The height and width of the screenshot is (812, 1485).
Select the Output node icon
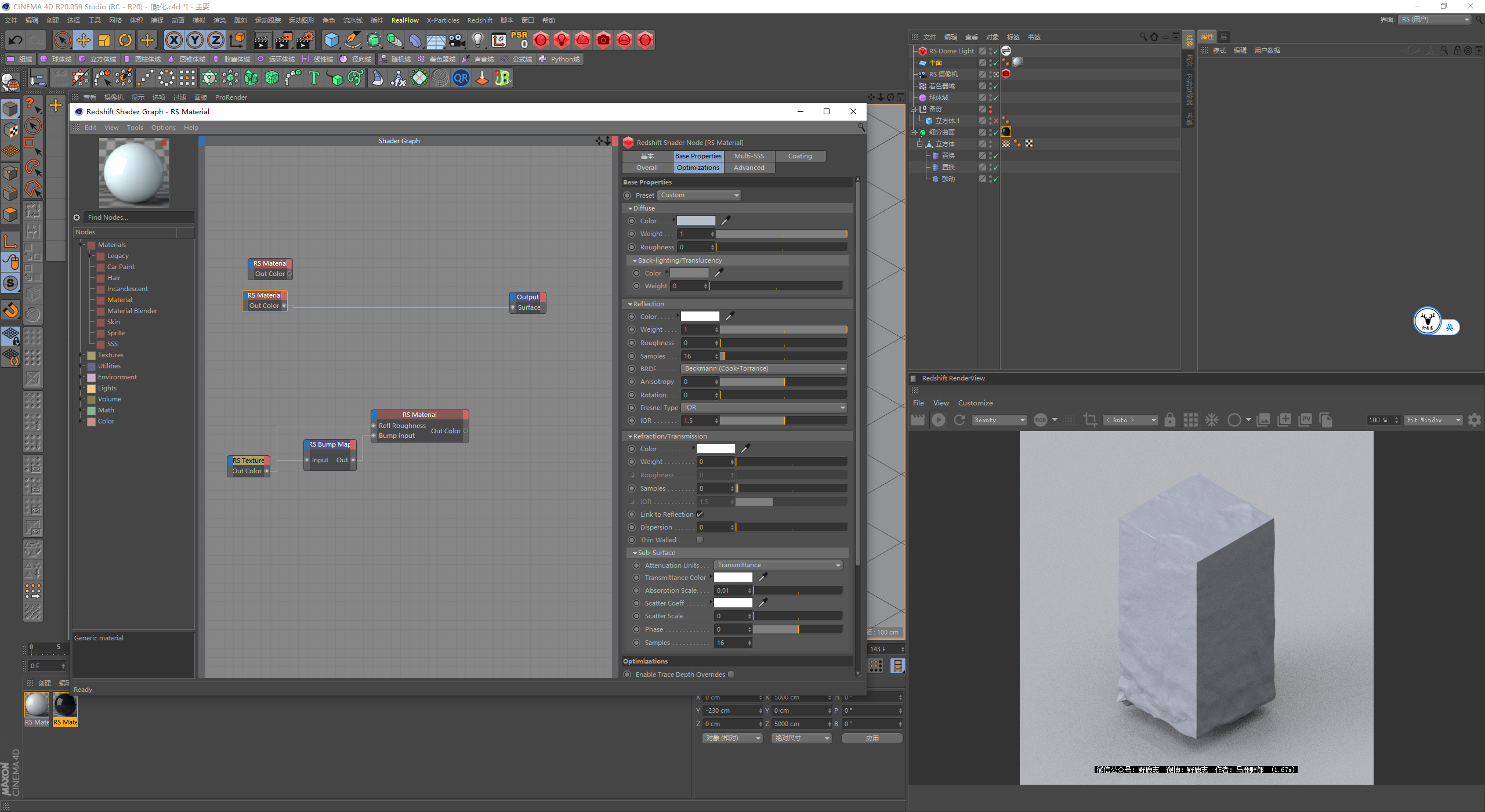pos(527,297)
